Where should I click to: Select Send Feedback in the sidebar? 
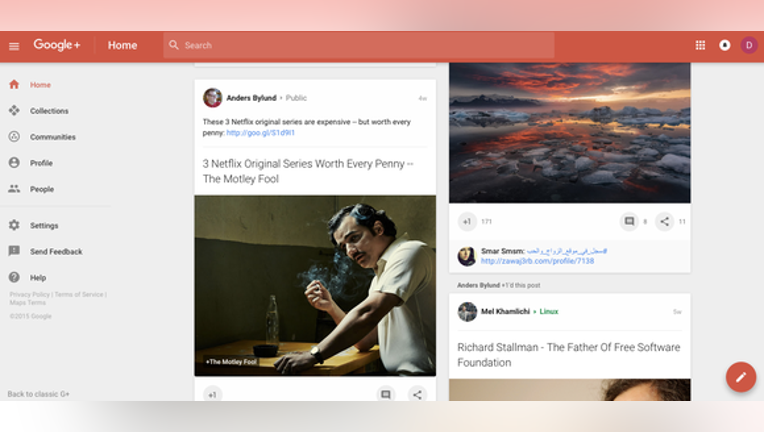tap(56, 252)
